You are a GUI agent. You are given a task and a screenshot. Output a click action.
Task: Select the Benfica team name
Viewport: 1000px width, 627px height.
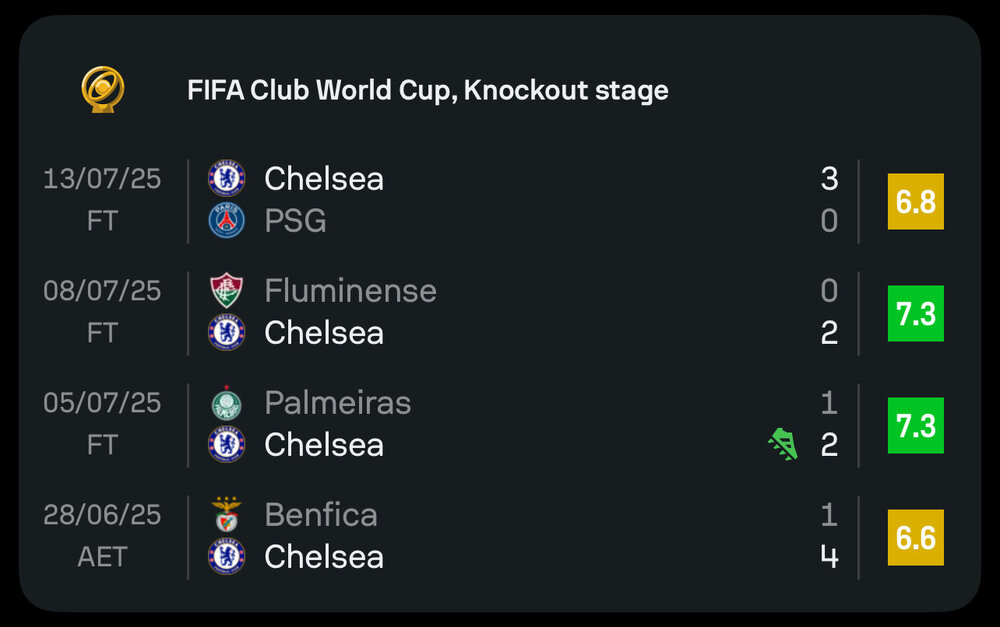click(x=321, y=515)
